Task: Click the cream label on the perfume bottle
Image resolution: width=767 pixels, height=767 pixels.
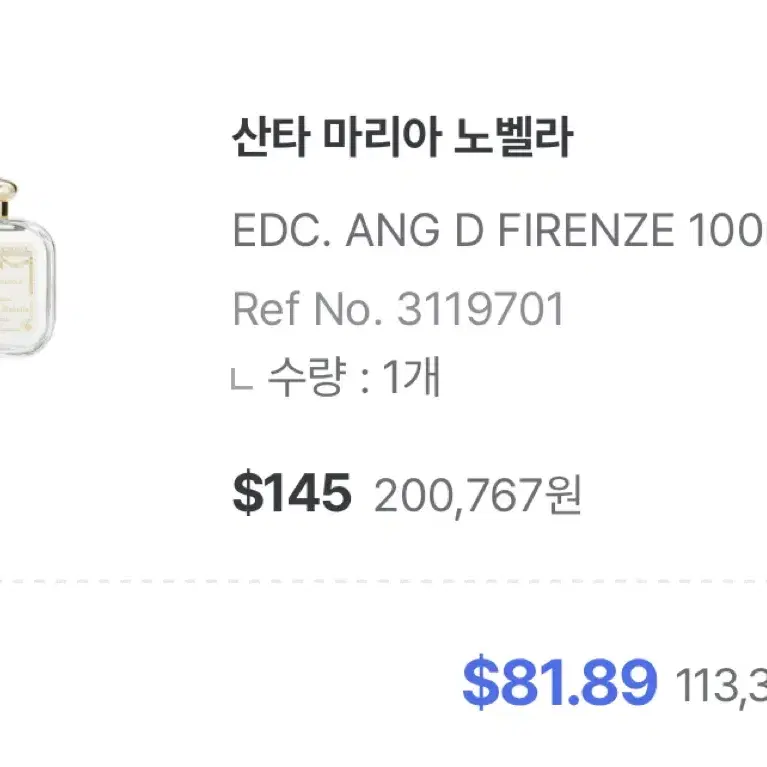Action: [17, 290]
